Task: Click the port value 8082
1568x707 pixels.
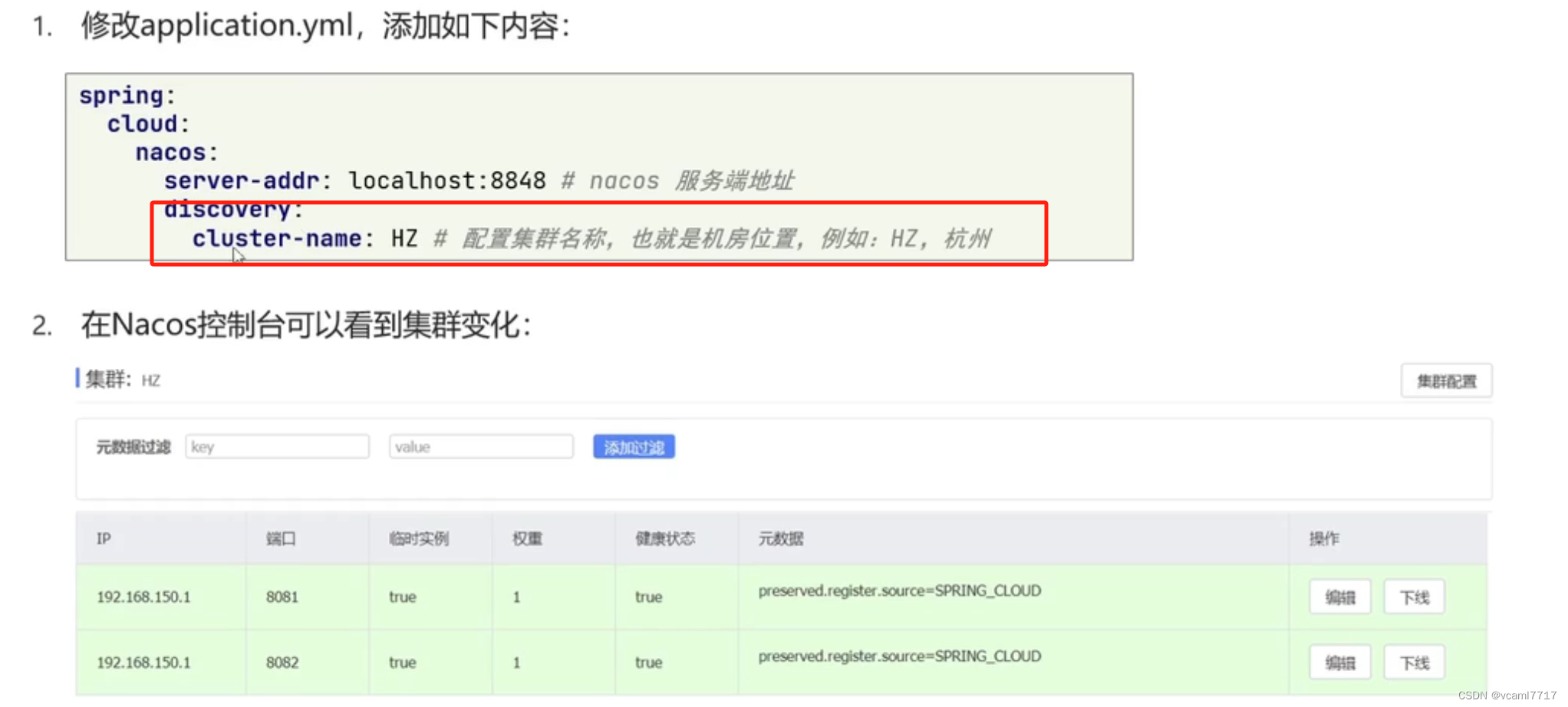Action: pos(282,663)
